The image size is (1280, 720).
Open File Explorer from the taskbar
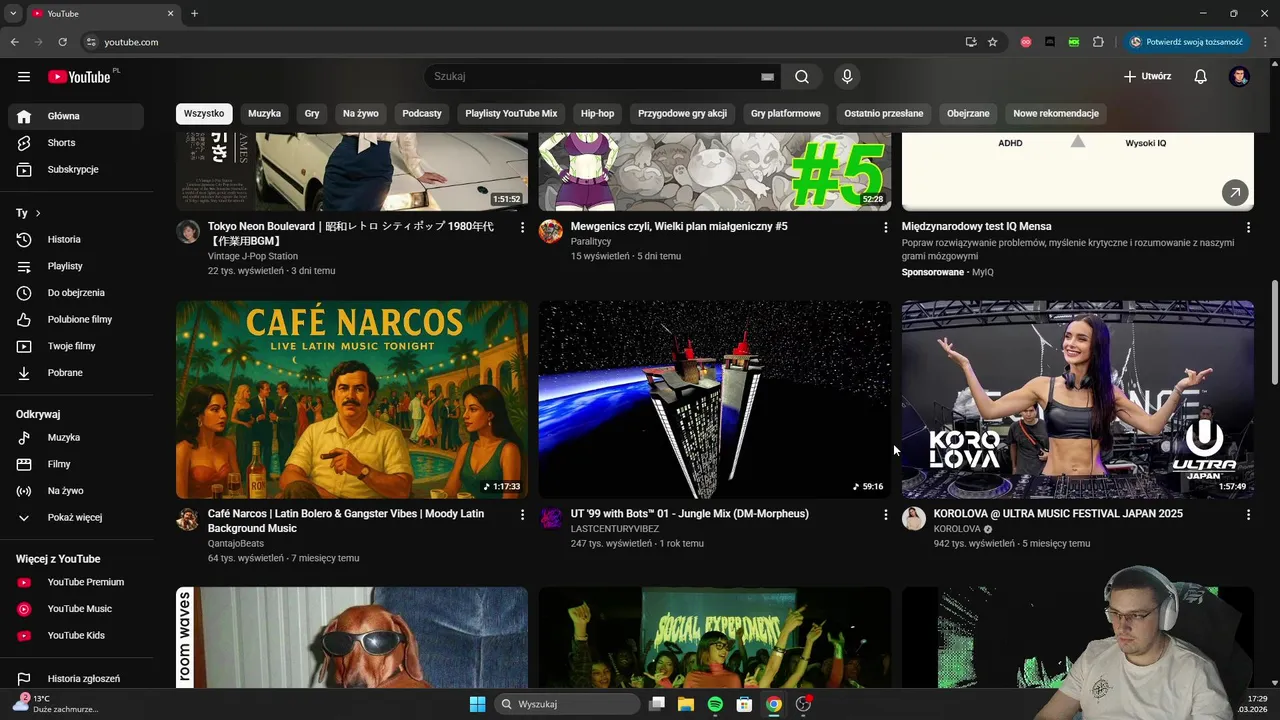686,704
